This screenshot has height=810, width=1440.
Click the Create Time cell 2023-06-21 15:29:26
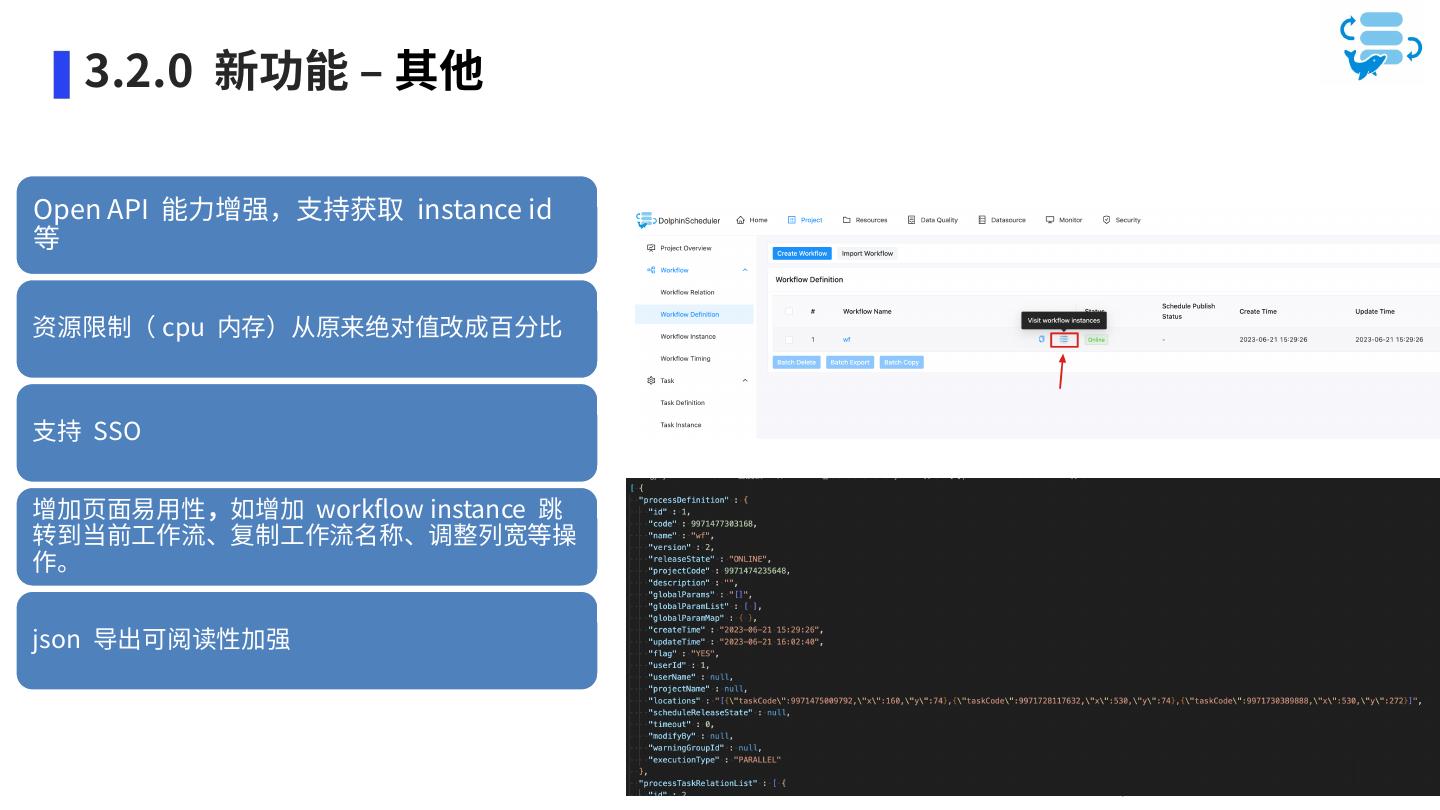click(x=1273, y=340)
